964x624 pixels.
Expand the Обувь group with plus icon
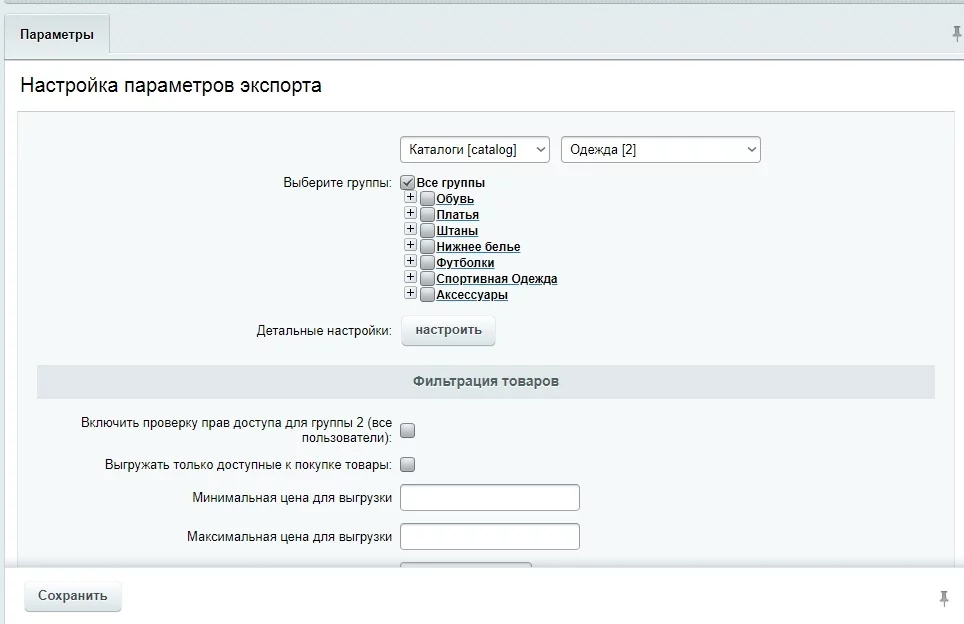click(x=410, y=198)
